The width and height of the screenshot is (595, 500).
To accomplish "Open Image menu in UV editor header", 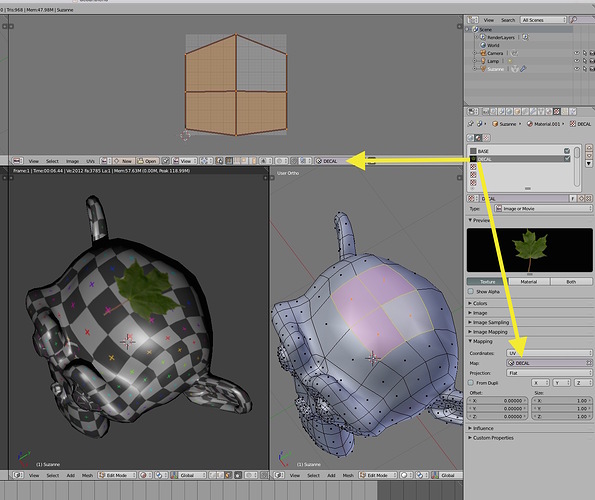I will pyautogui.click(x=72, y=161).
